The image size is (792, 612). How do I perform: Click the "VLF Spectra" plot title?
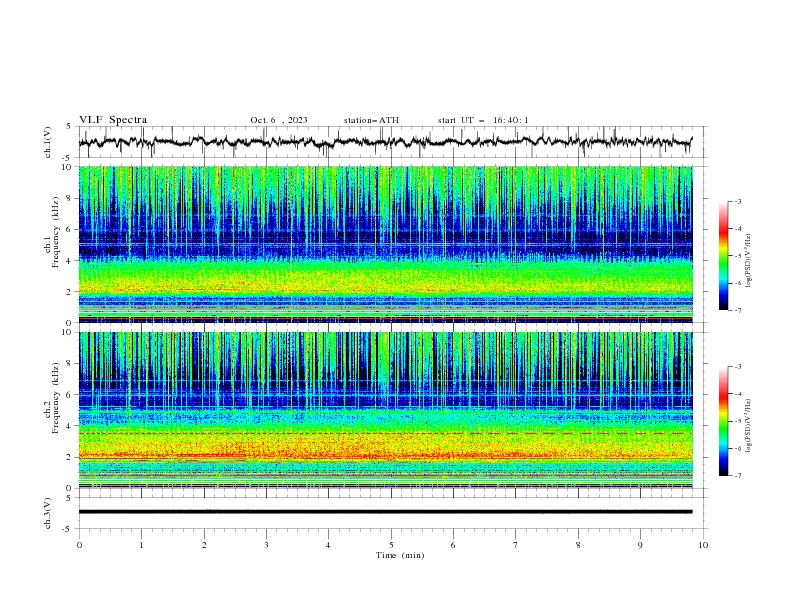click(113, 120)
